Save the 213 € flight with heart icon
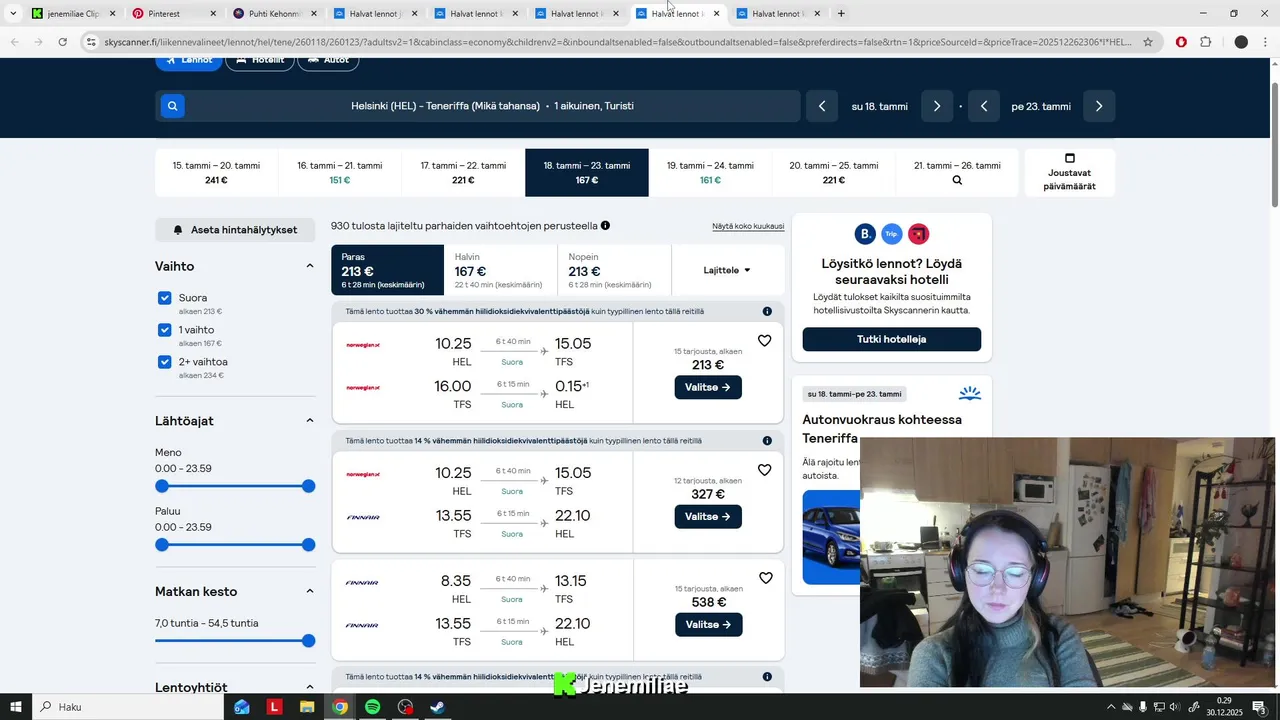 click(x=764, y=341)
